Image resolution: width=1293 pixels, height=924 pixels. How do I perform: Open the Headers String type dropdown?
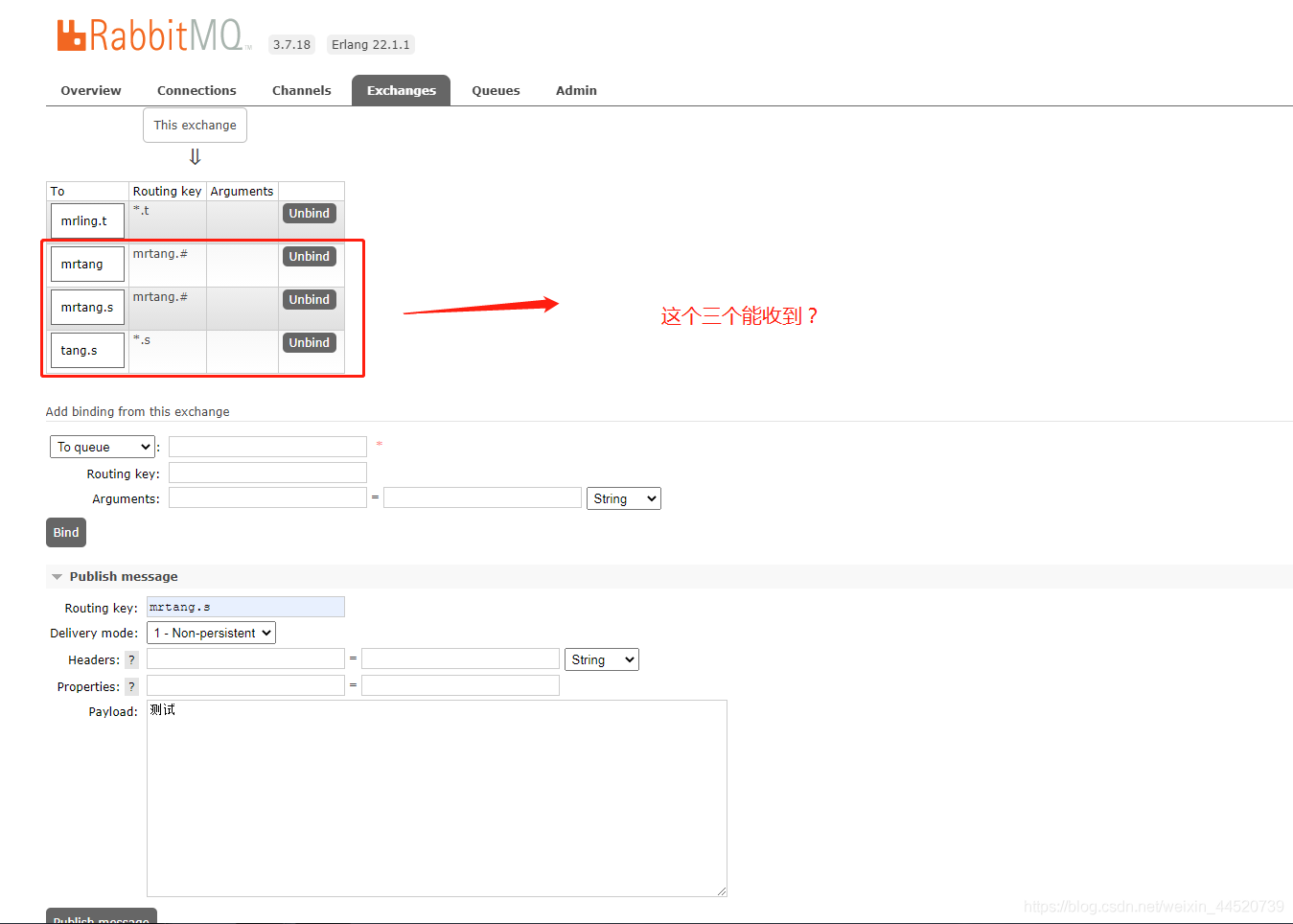pos(602,659)
